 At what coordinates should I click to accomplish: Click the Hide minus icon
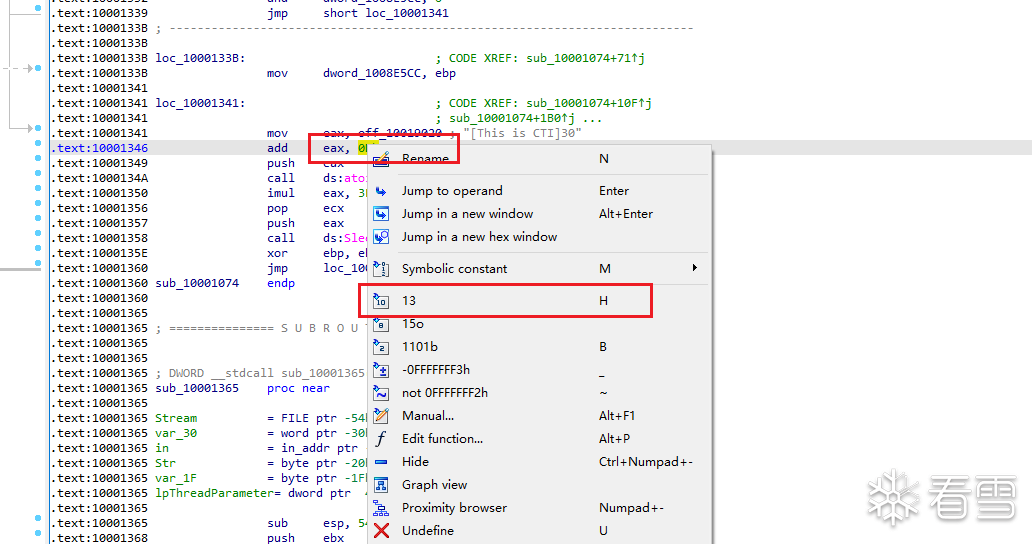click(x=381, y=462)
